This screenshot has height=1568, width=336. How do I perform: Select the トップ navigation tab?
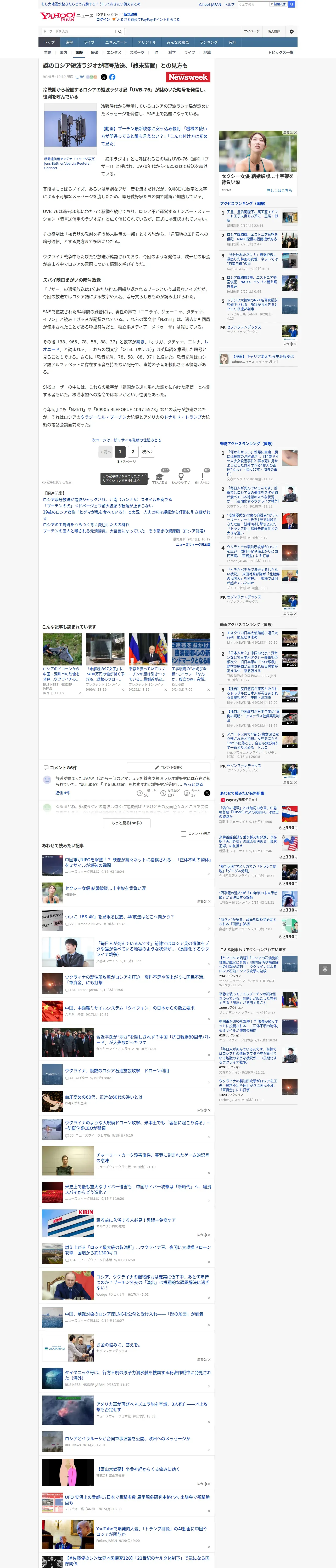click(49, 43)
